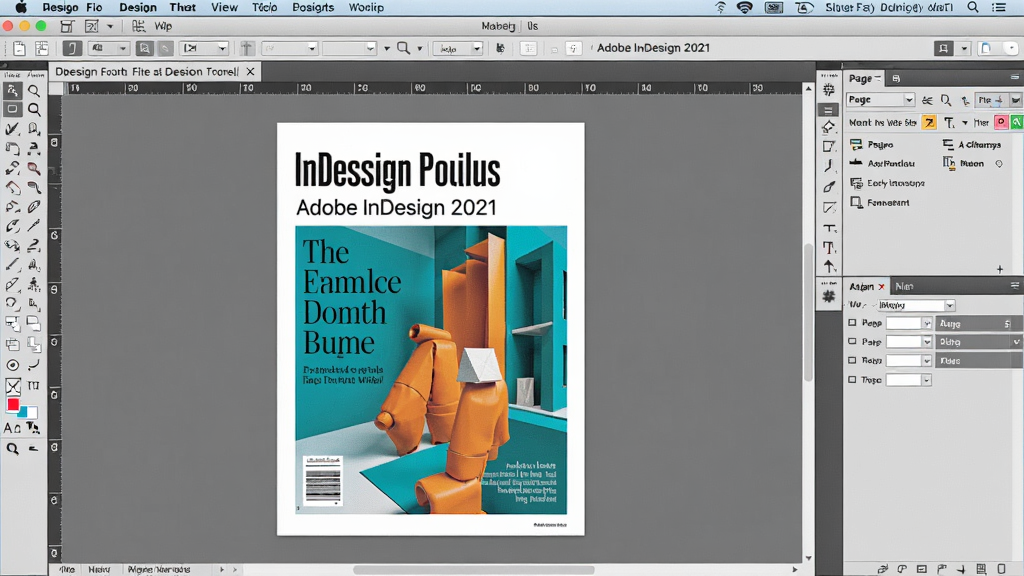Open the zoom level dropdown in control bar
1024x576 pixels.
tap(457, 48)
